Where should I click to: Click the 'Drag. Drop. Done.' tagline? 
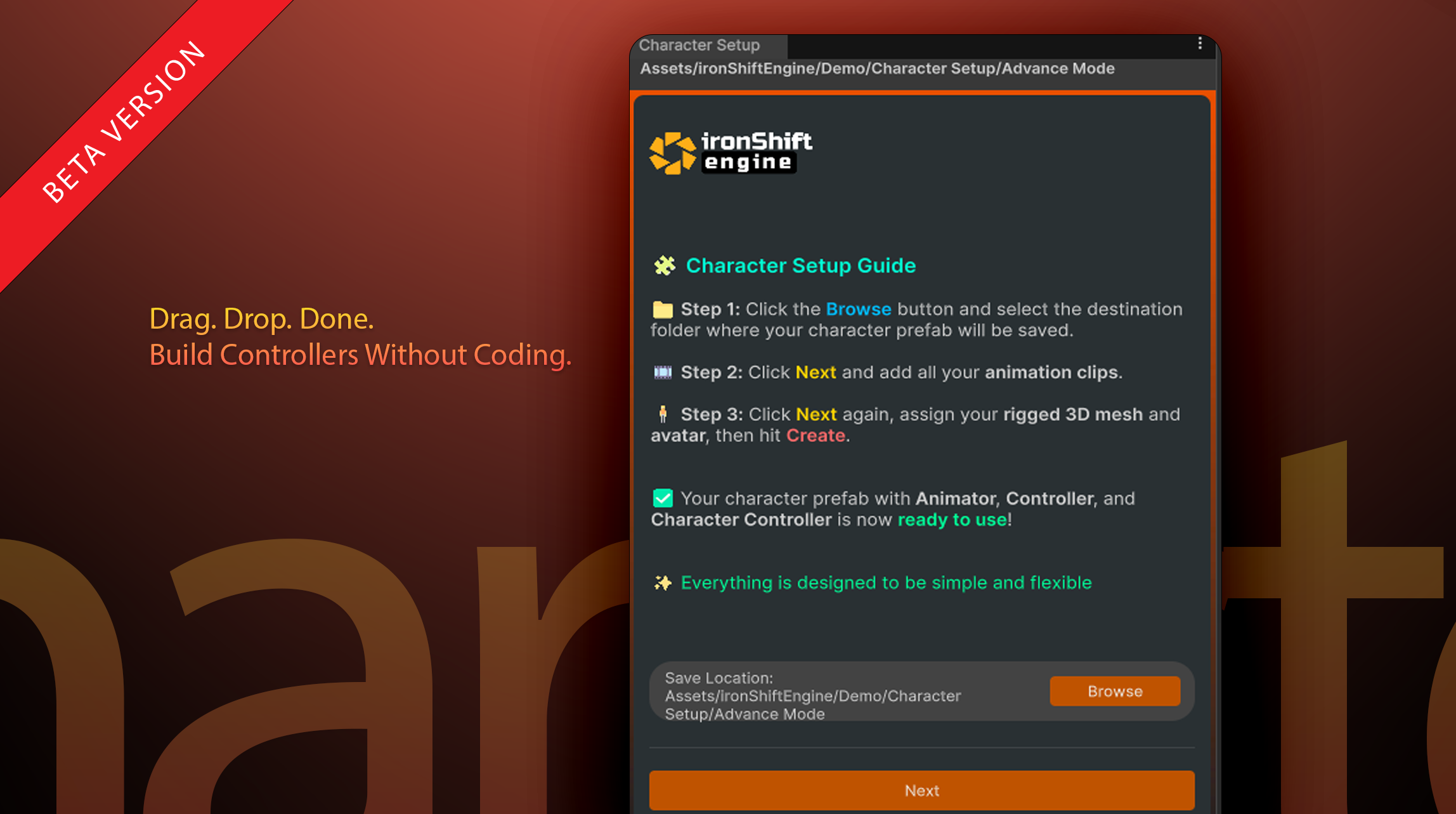261,318
